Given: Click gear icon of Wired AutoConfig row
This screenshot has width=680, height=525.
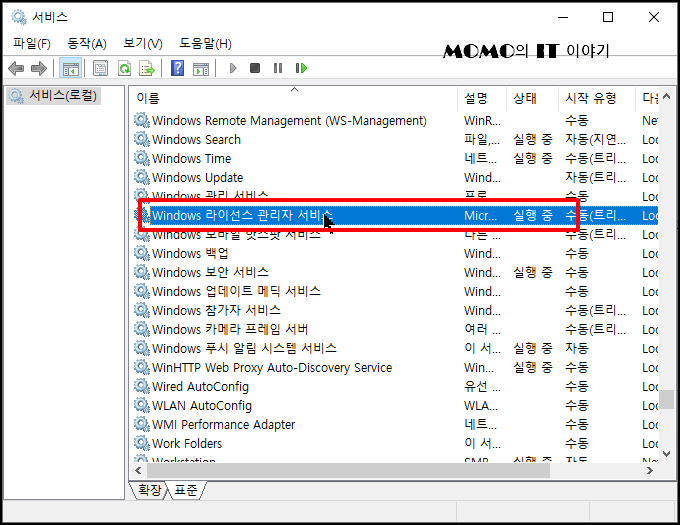Looking at the screenshot, I should pyautogui.click(x=141, y=386).
